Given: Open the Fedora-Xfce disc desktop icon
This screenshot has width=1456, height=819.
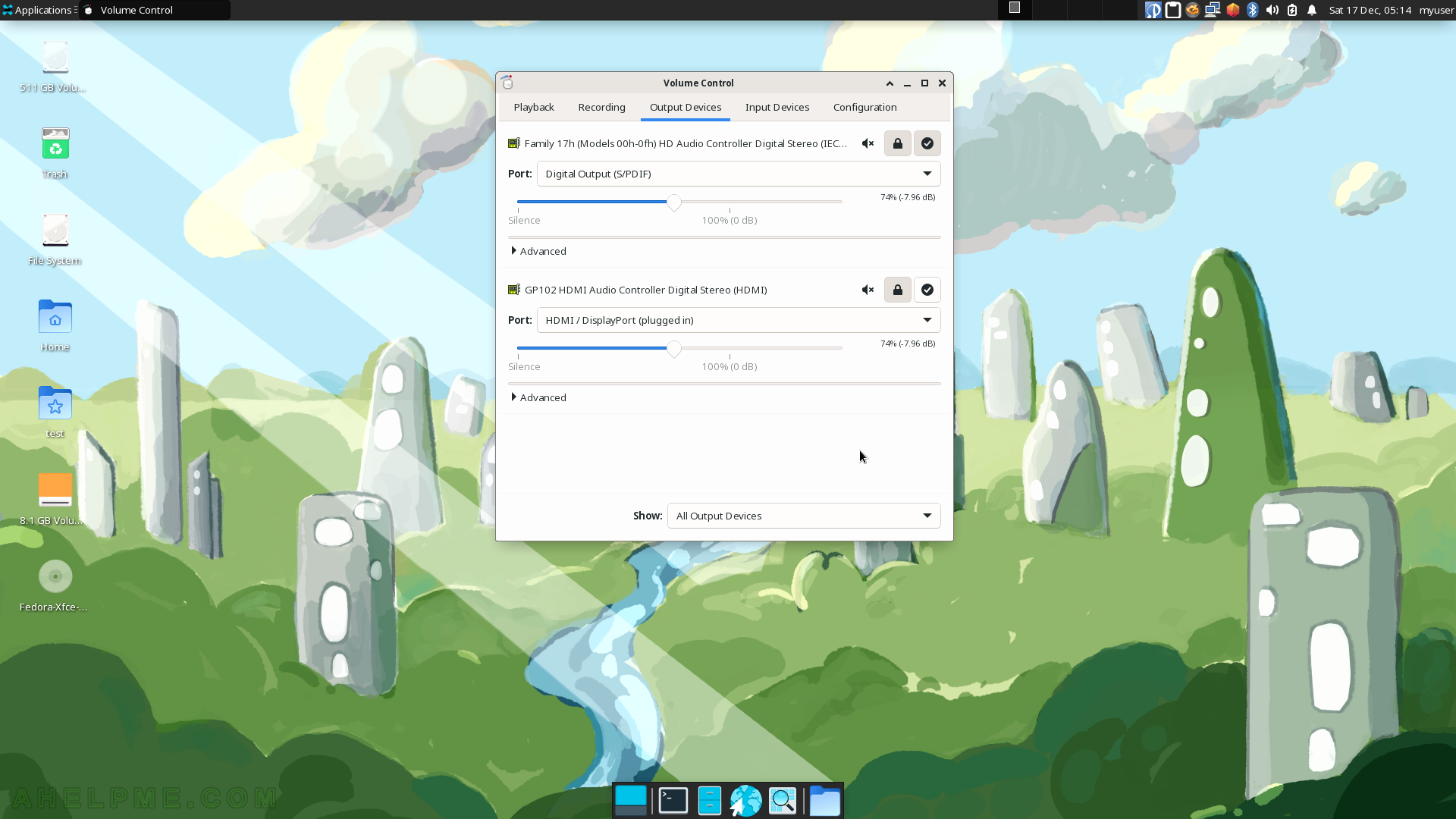Looking at the screenshot, I should [55, 585].
